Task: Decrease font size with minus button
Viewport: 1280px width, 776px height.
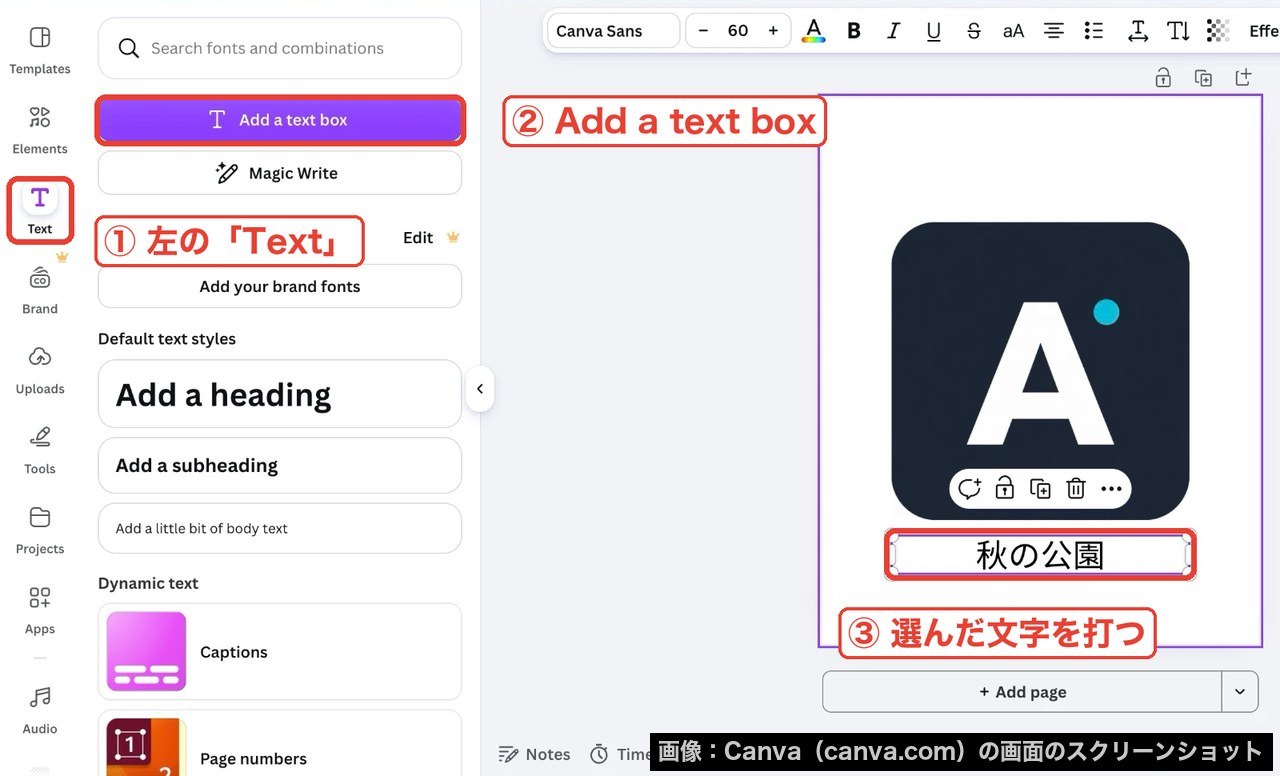Action: pyautogui.click(x=703, y=31)
